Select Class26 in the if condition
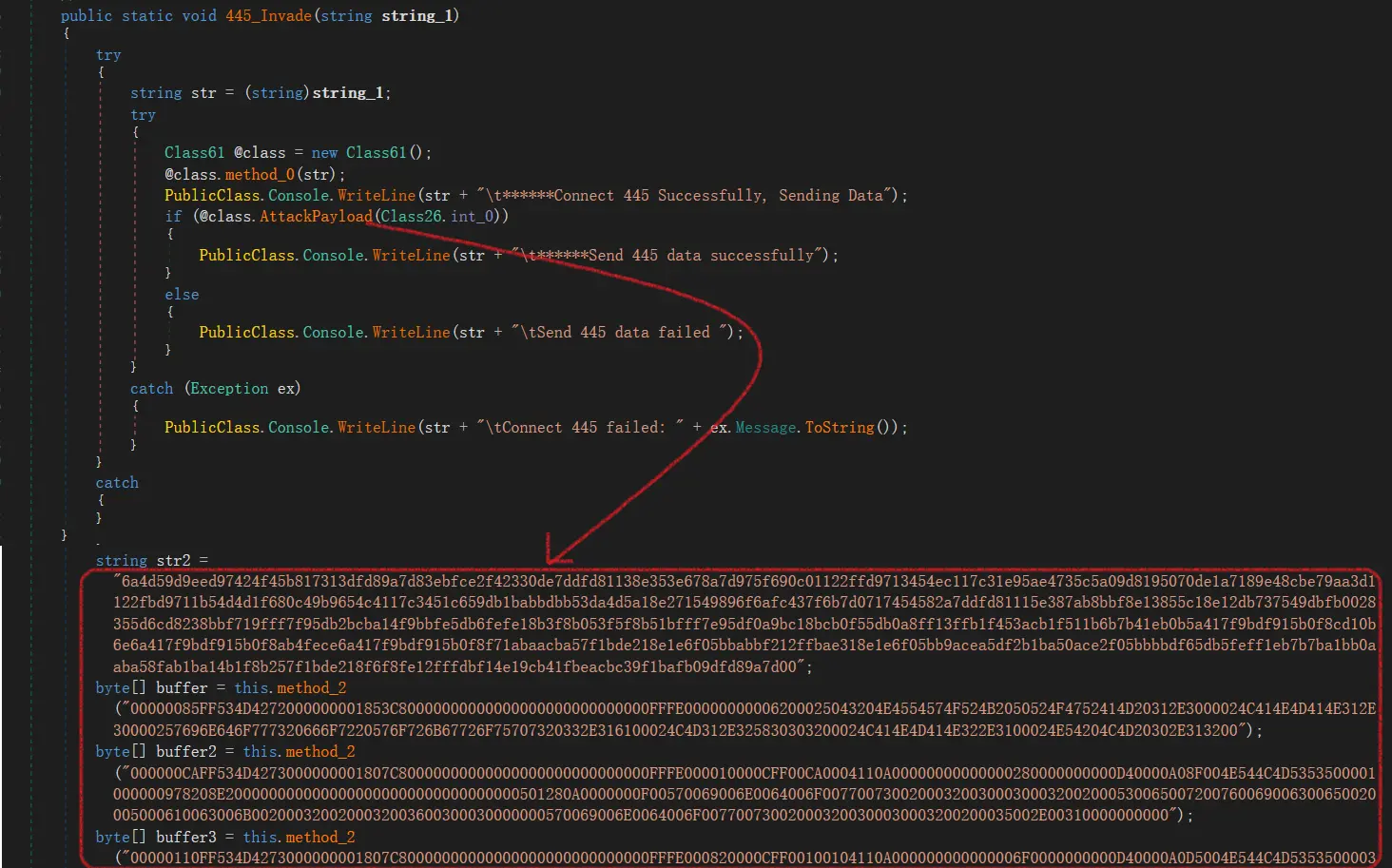Viewport: 1392px width, 868px height. [412, 217]
